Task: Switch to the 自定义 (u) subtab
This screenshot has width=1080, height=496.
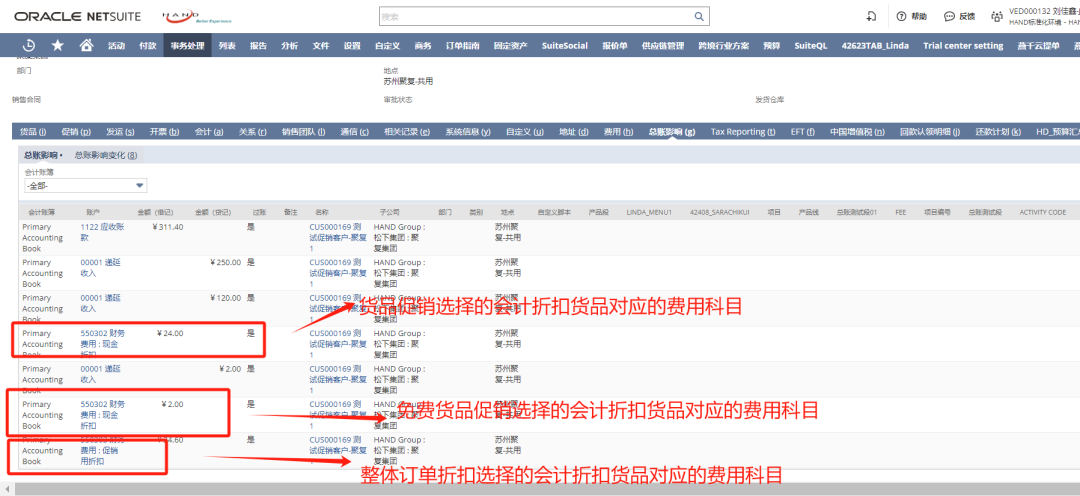Action: [x=524, y=132]
